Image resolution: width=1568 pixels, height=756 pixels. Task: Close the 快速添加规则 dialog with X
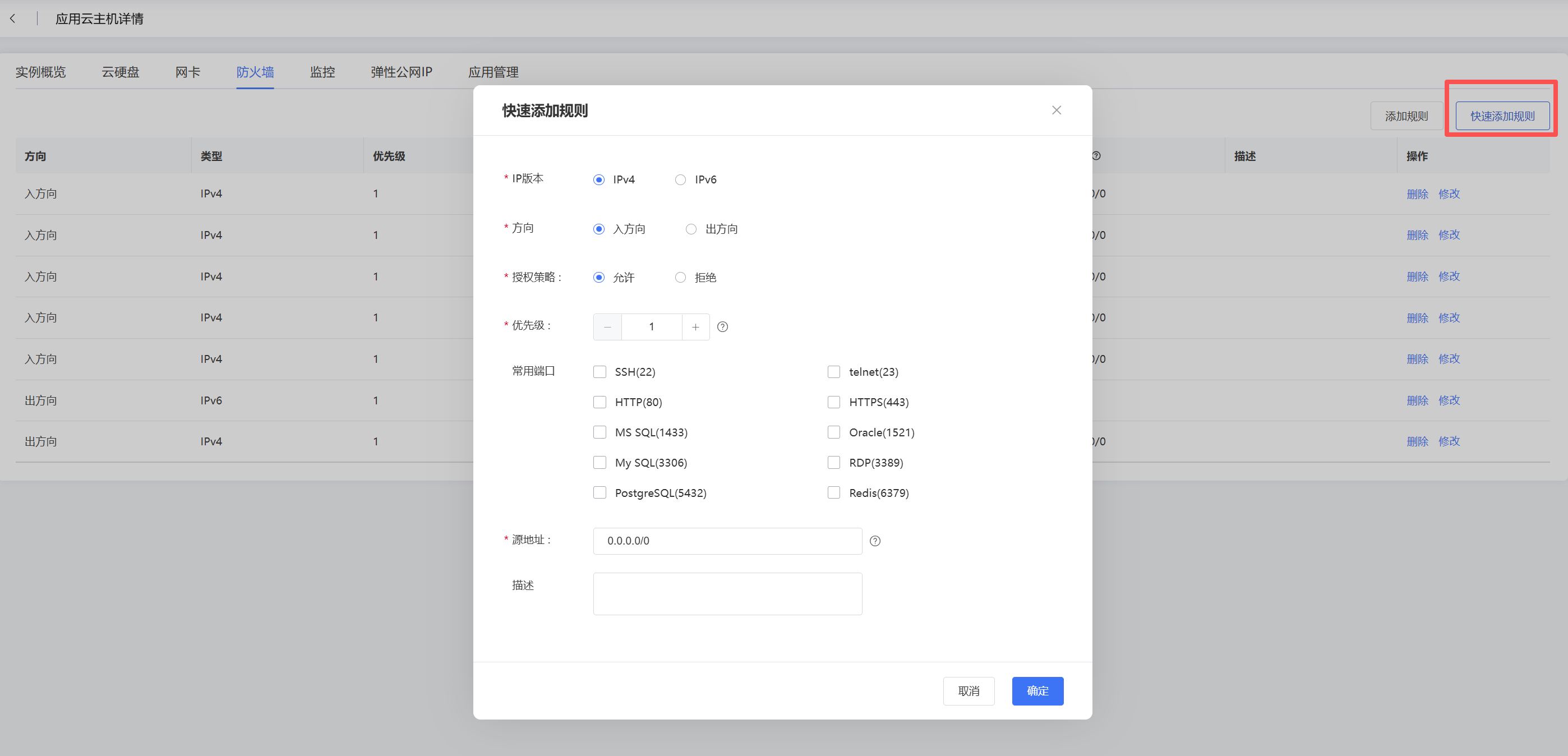click(x=1057, y=110)
